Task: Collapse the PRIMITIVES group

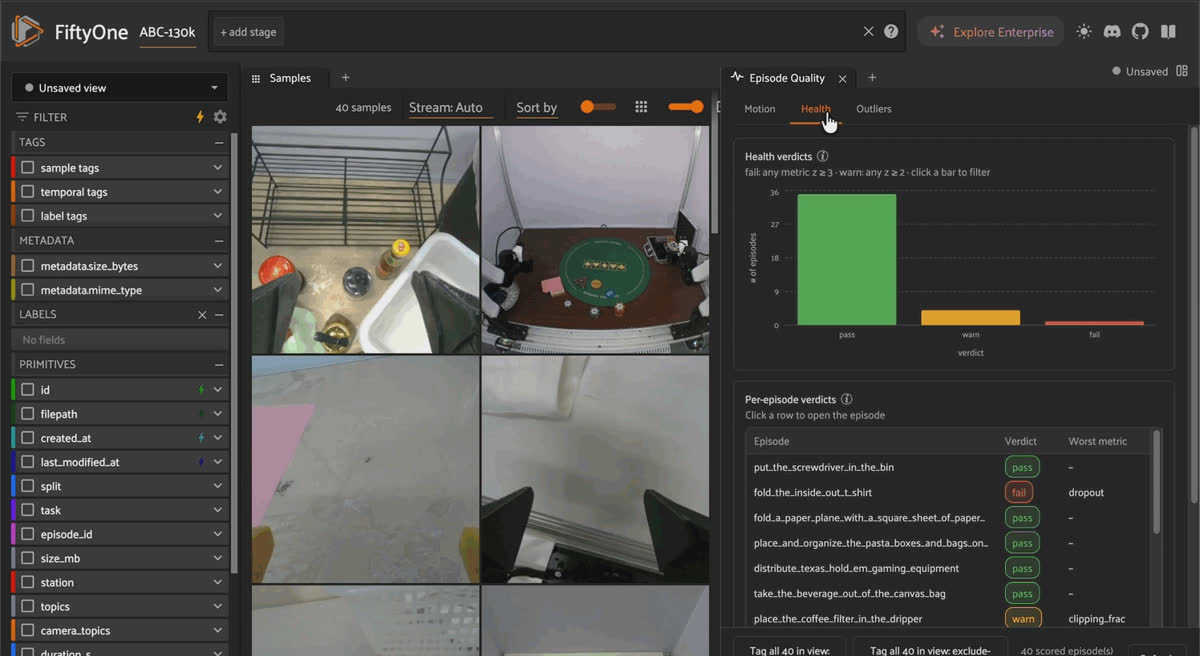Action: click(x=219, y=364)
